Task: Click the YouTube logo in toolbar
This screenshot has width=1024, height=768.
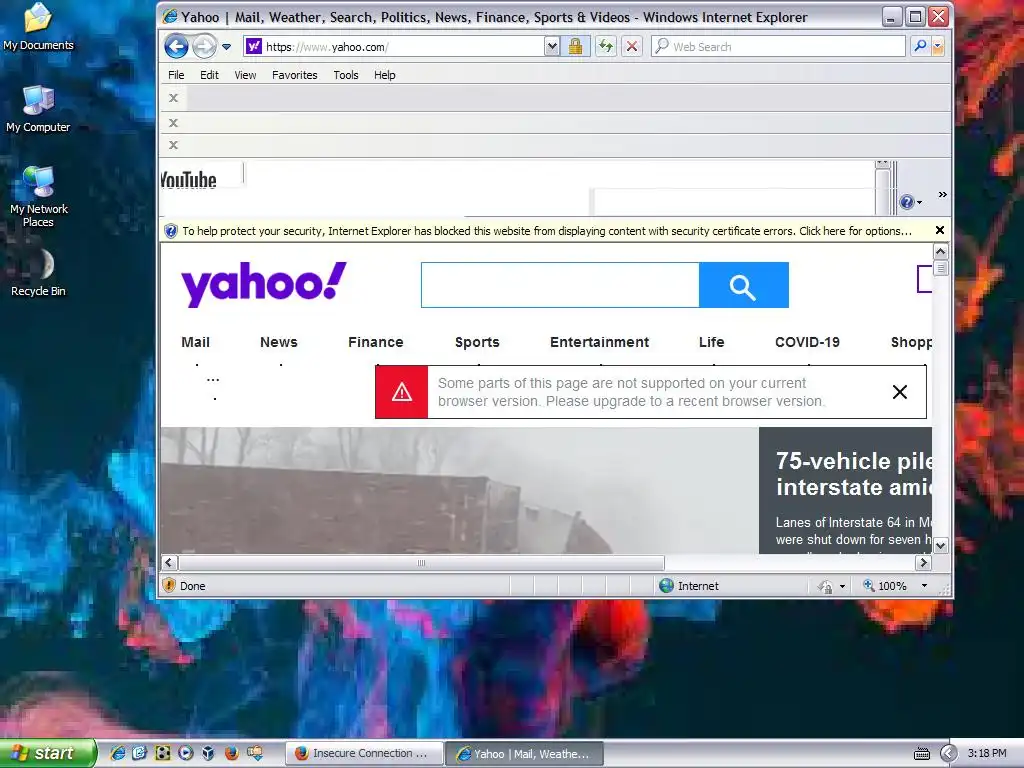Action: [x=189, y=179]
